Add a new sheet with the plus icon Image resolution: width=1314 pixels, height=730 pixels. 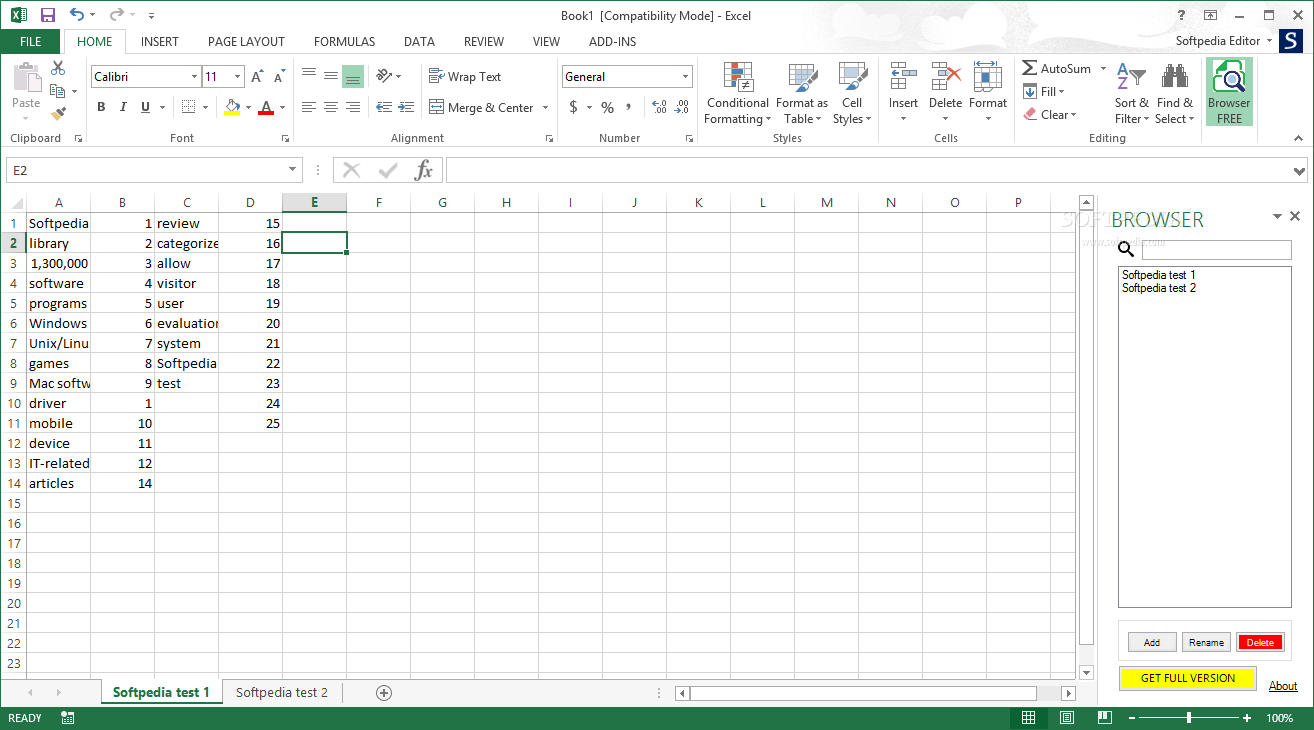click(x=384, y=692)
